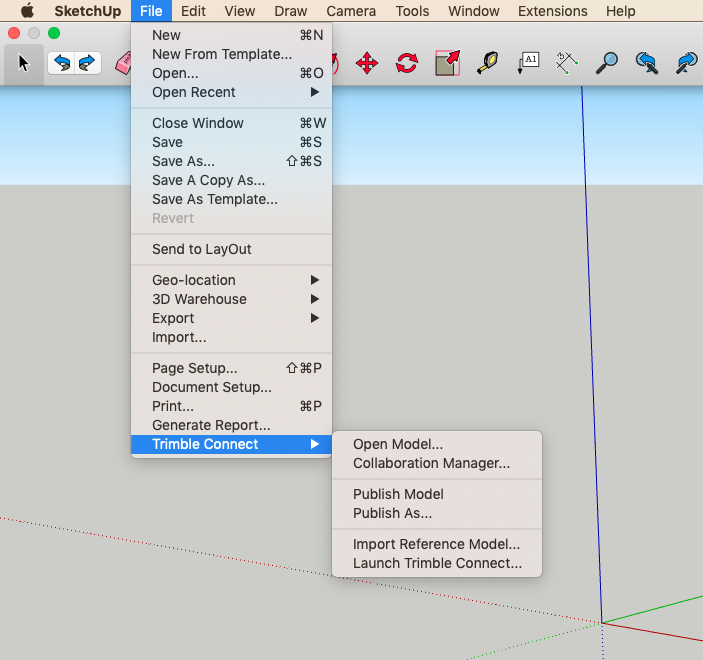
Task: Click the red close window button
Action: click(14, 33)
